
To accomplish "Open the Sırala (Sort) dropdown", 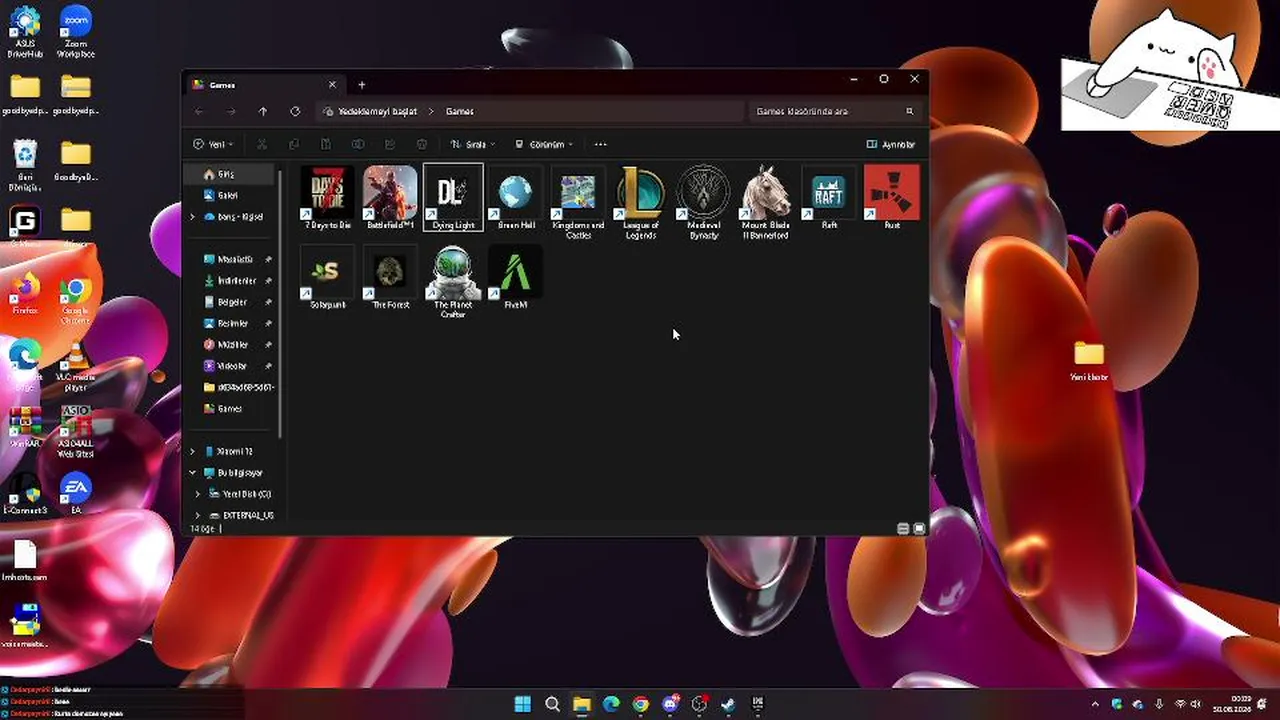I will click(x=472, y=144).
